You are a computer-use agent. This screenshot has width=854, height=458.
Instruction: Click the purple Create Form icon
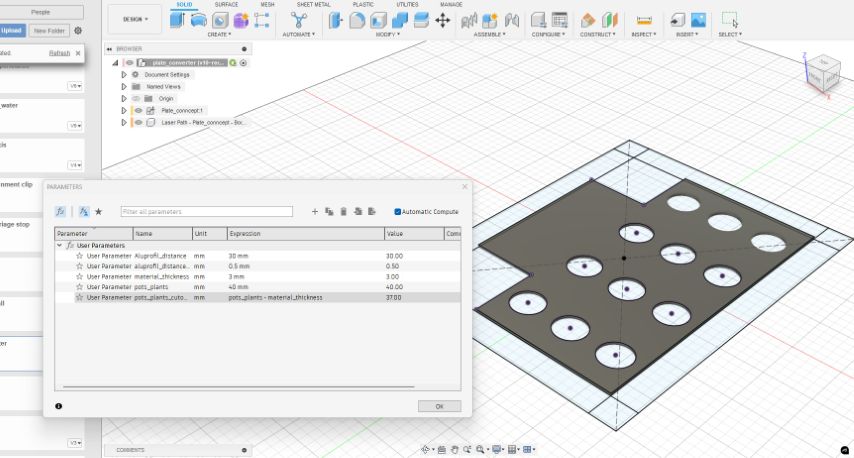241,20
